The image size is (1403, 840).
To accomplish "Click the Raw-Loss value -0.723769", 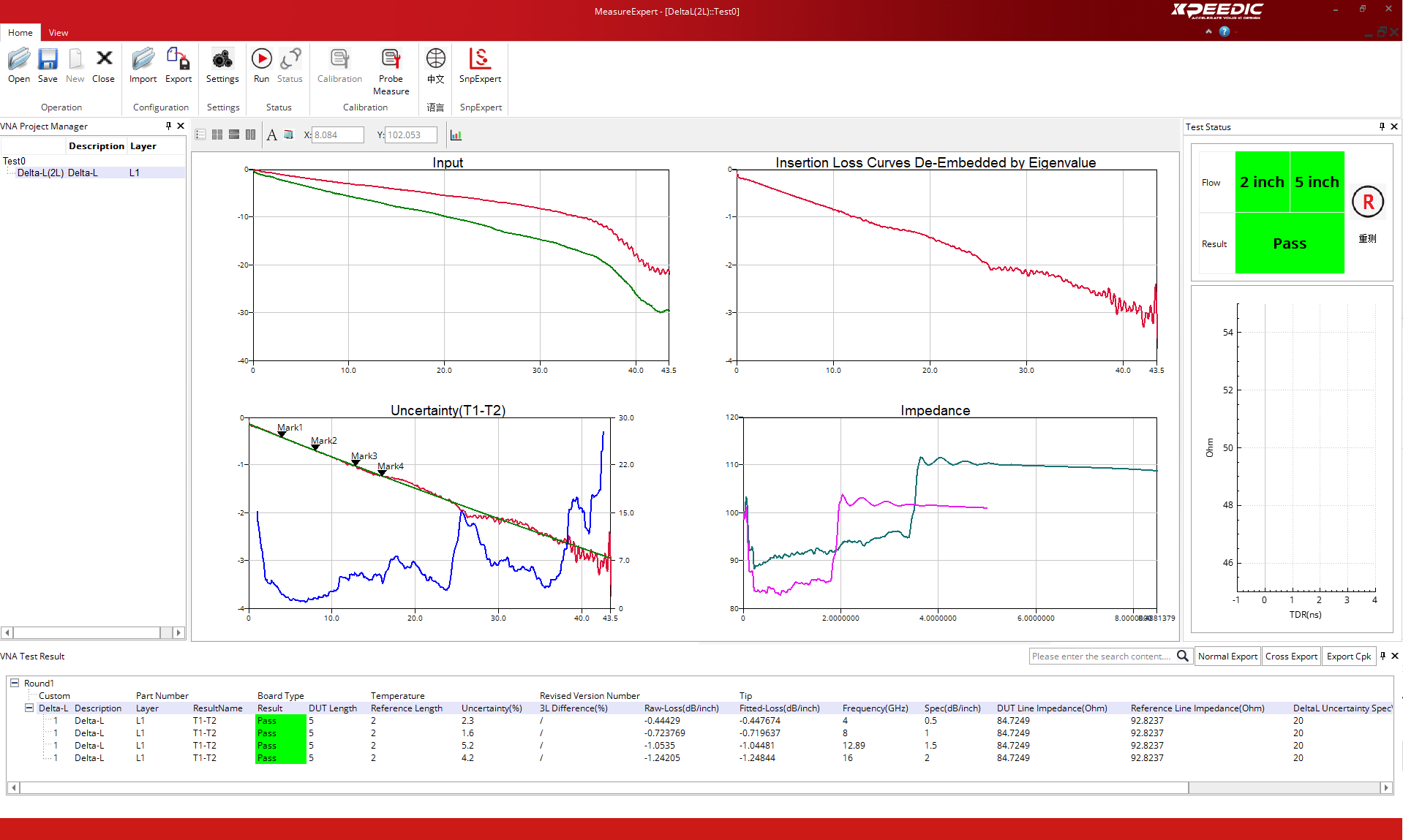I will pyautogui.click(x=665, y=733).
